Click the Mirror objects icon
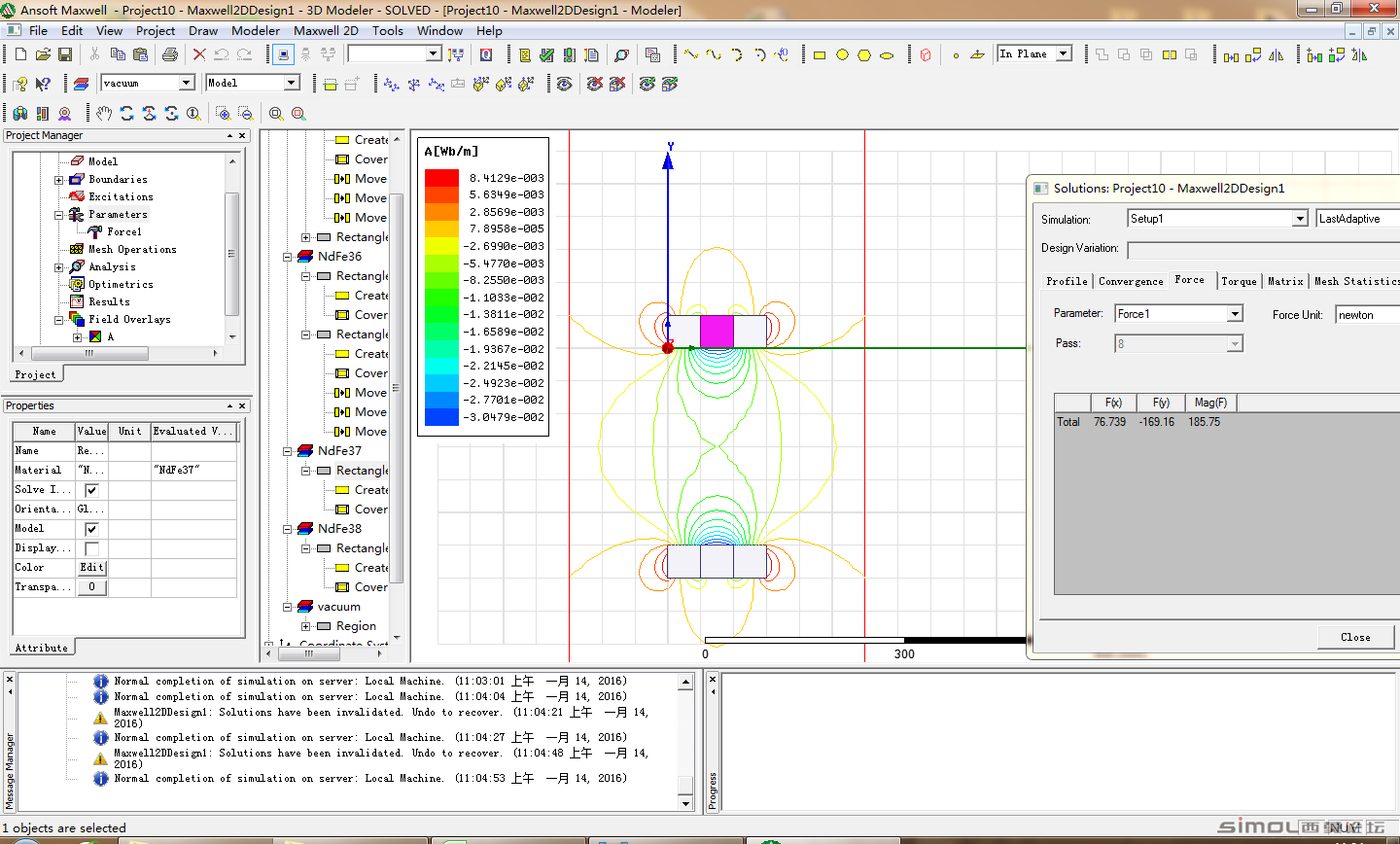 coord(1276,55)
